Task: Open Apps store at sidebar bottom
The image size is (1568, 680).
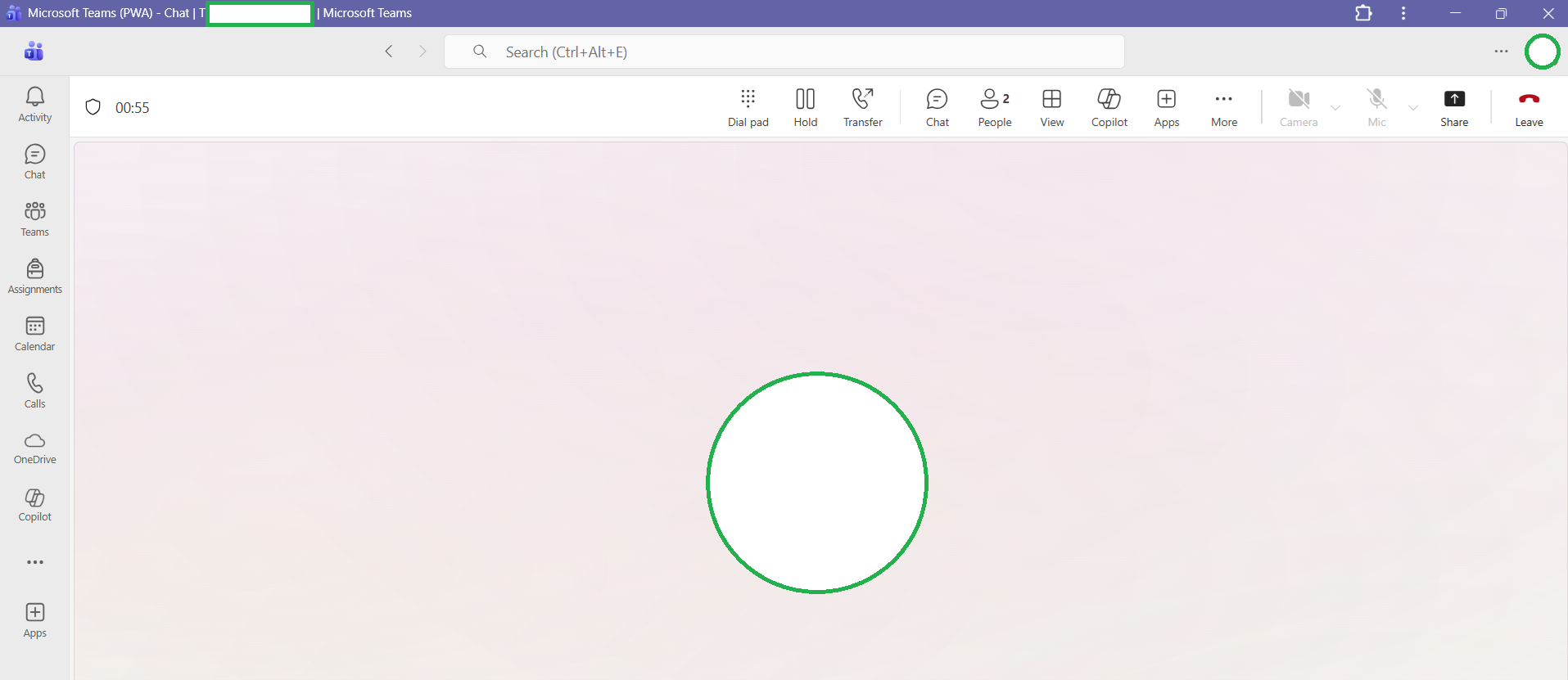Action: click(x=34, y=620)
